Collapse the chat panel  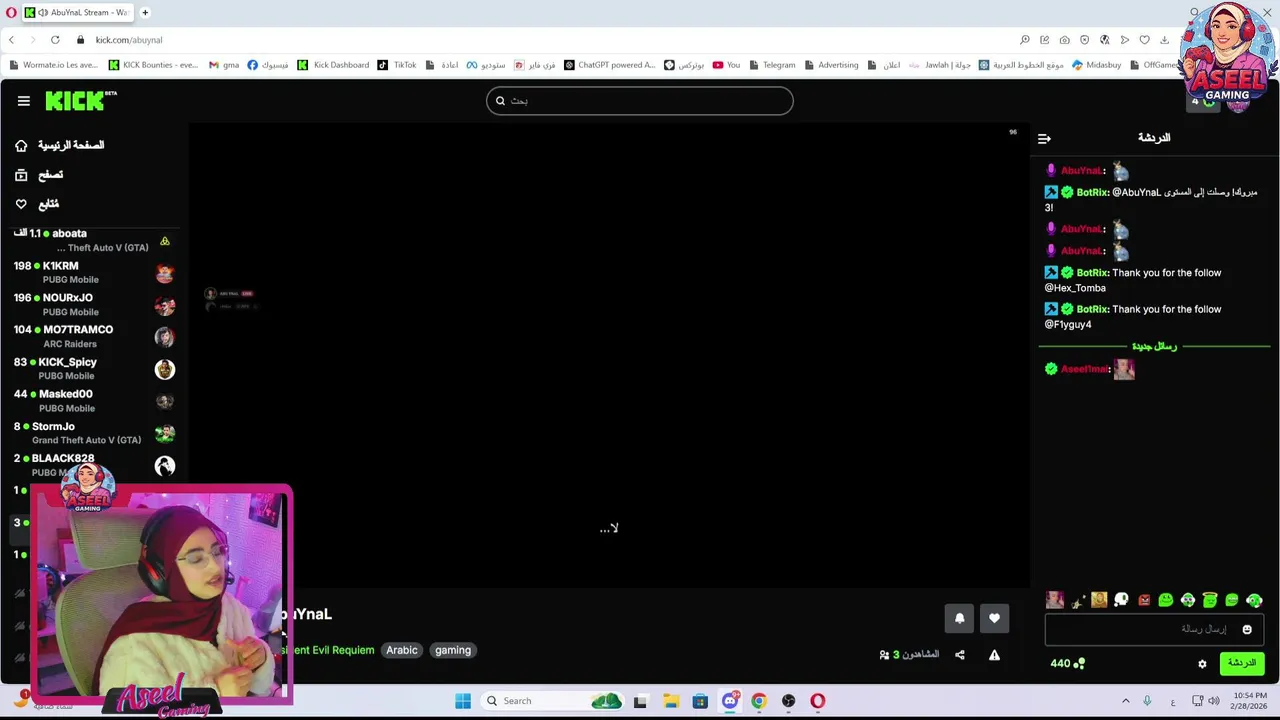point(1044,139)
